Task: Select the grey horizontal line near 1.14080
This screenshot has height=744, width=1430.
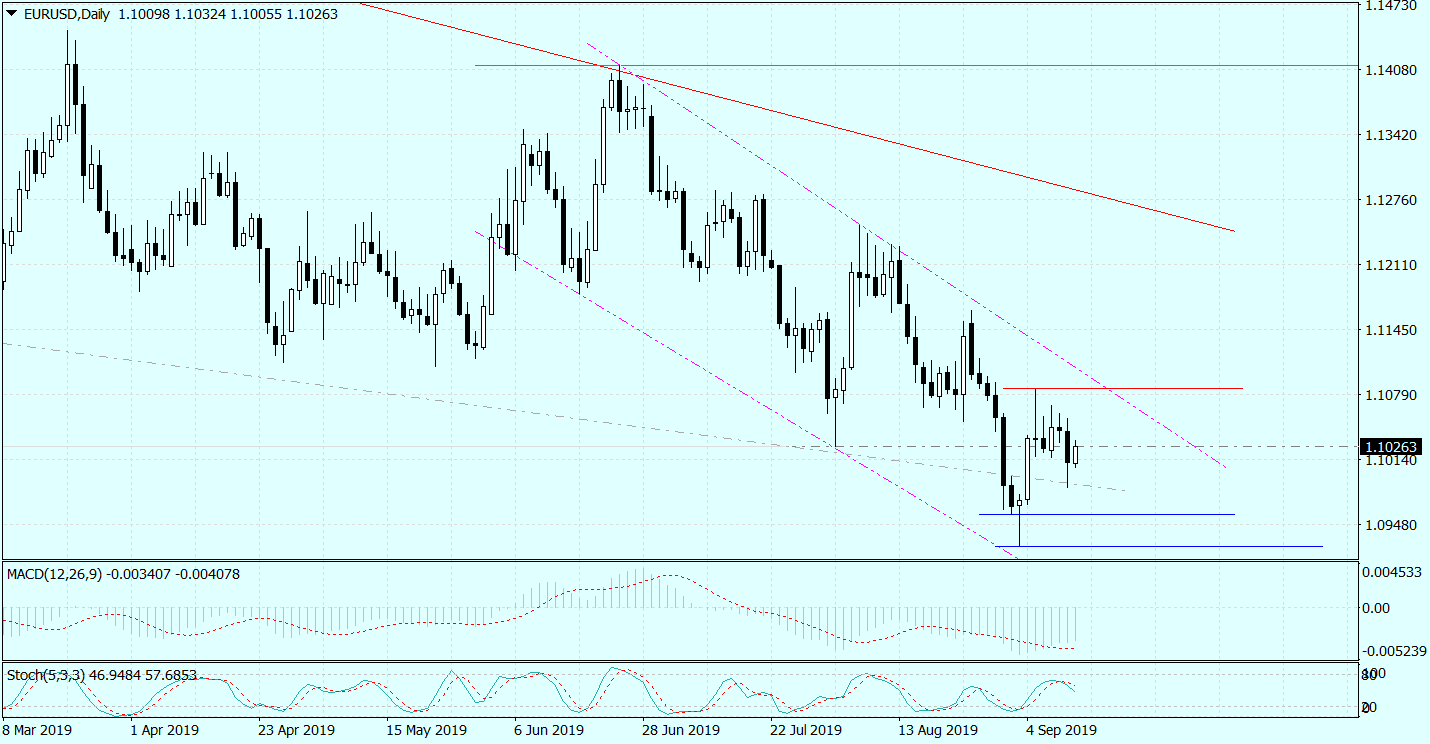Action: (x=917, y=66)
